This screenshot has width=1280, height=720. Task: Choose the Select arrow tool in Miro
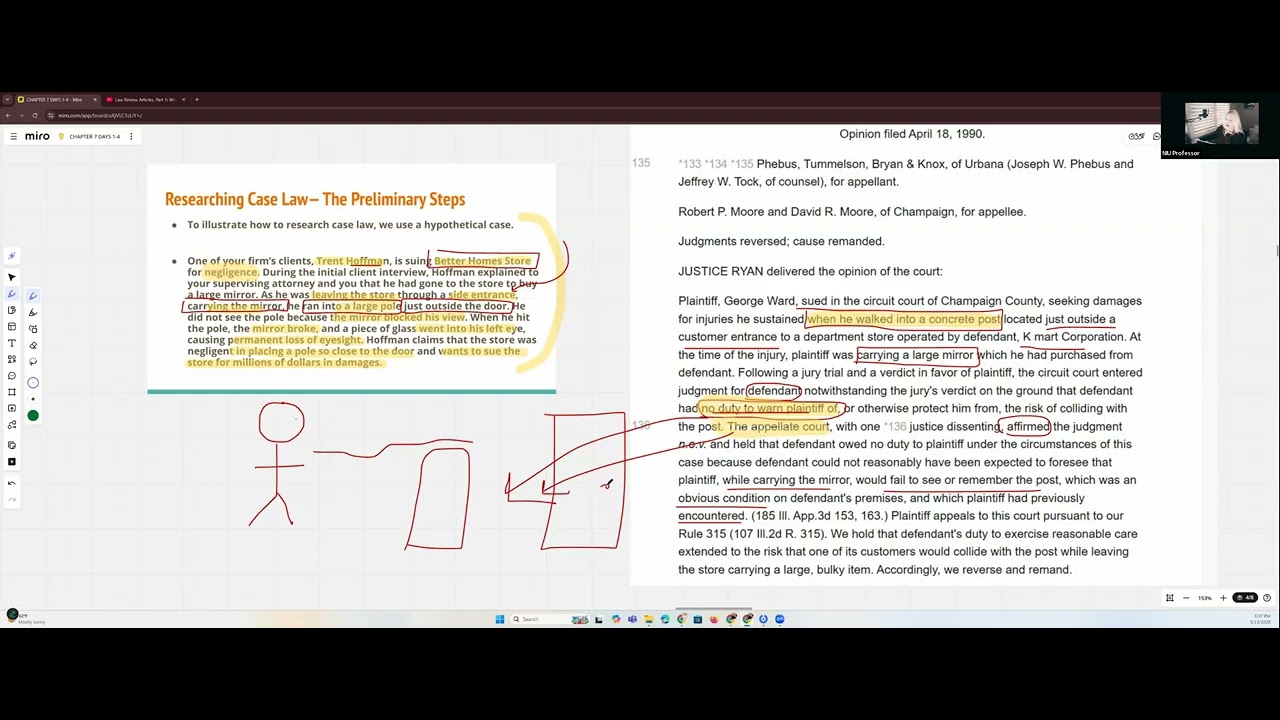(x=12, y=277)
